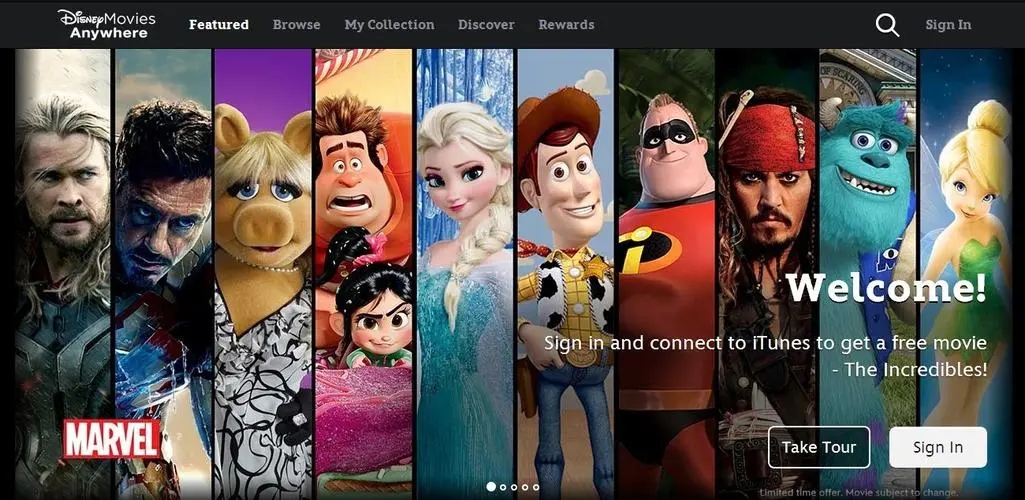Viewport: 1025px width, 500px height.
Task: Click the Take Tour button
Action: pyautogui.click(x=819, y=447)
